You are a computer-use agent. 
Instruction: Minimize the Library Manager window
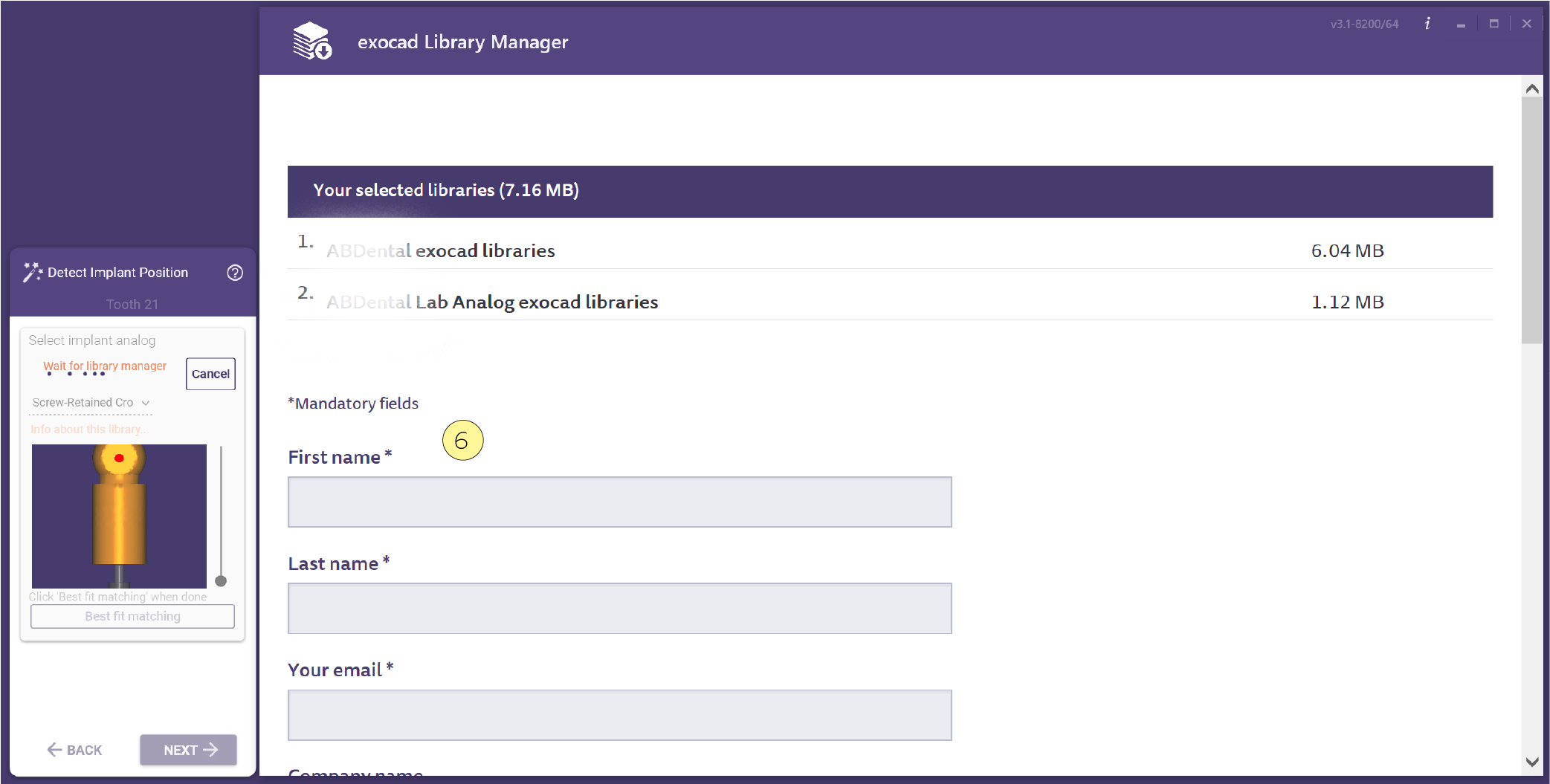1461,25
